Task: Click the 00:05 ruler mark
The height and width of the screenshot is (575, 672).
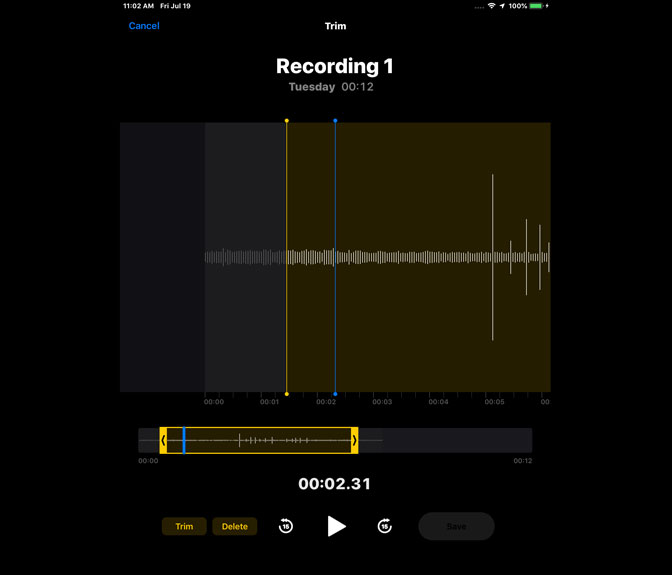Action: click(494, 402)
